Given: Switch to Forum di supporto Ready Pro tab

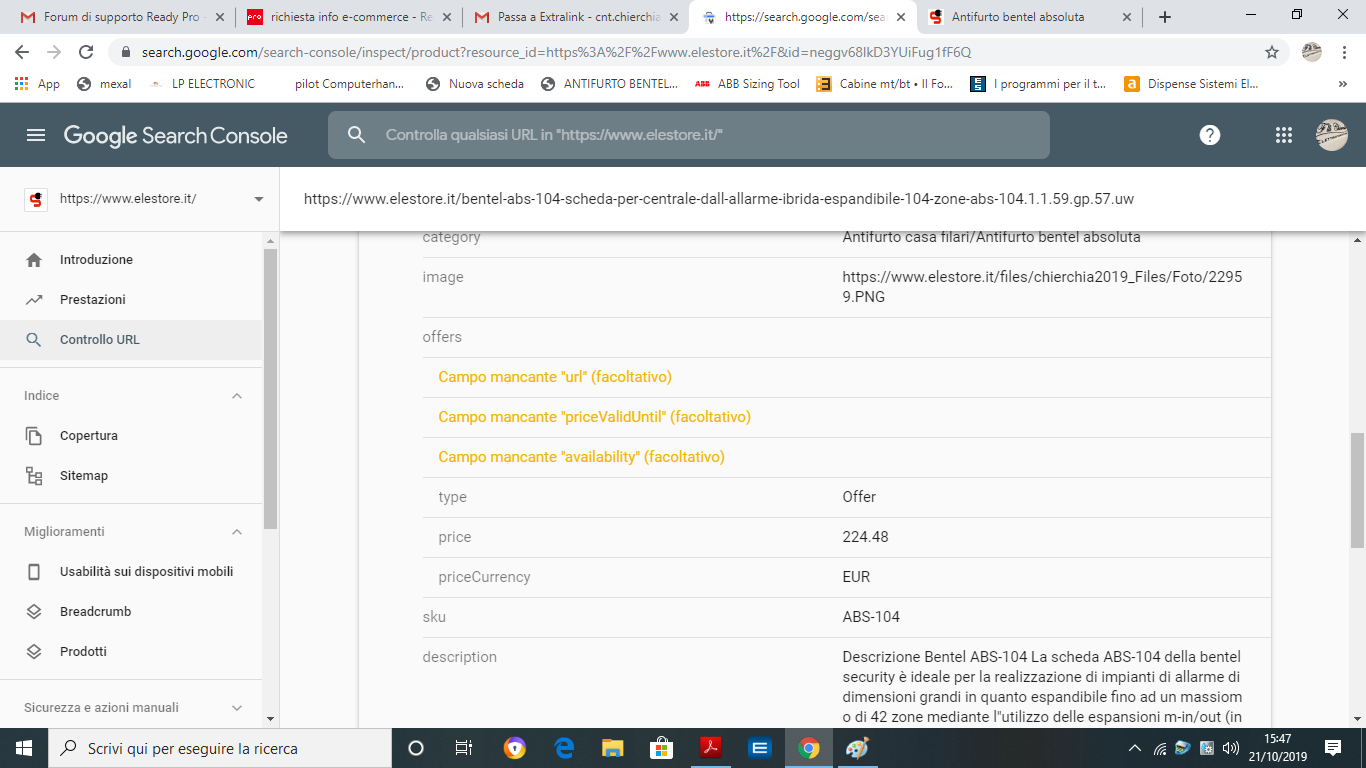Looking at the screenshot, I should (x=120, y=17).
